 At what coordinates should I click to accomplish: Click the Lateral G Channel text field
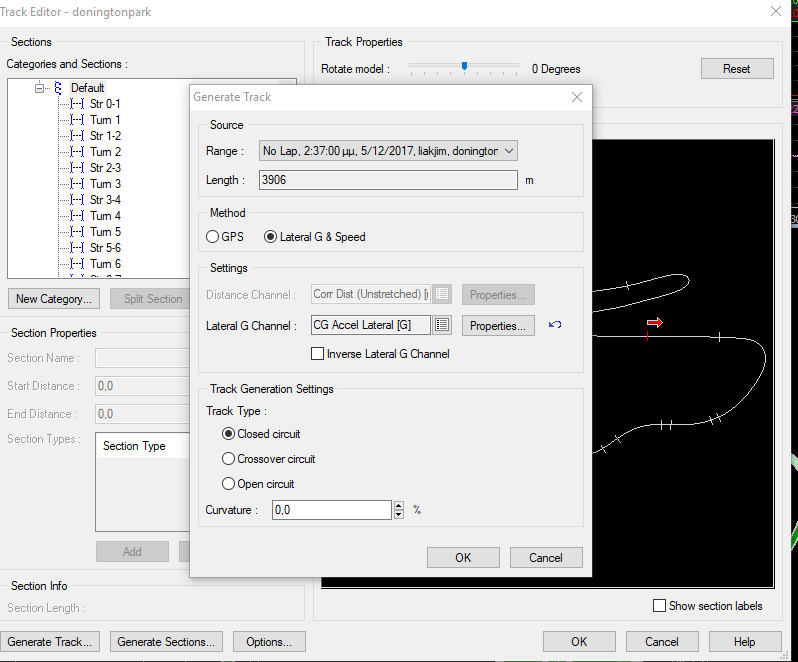(370, 325)
